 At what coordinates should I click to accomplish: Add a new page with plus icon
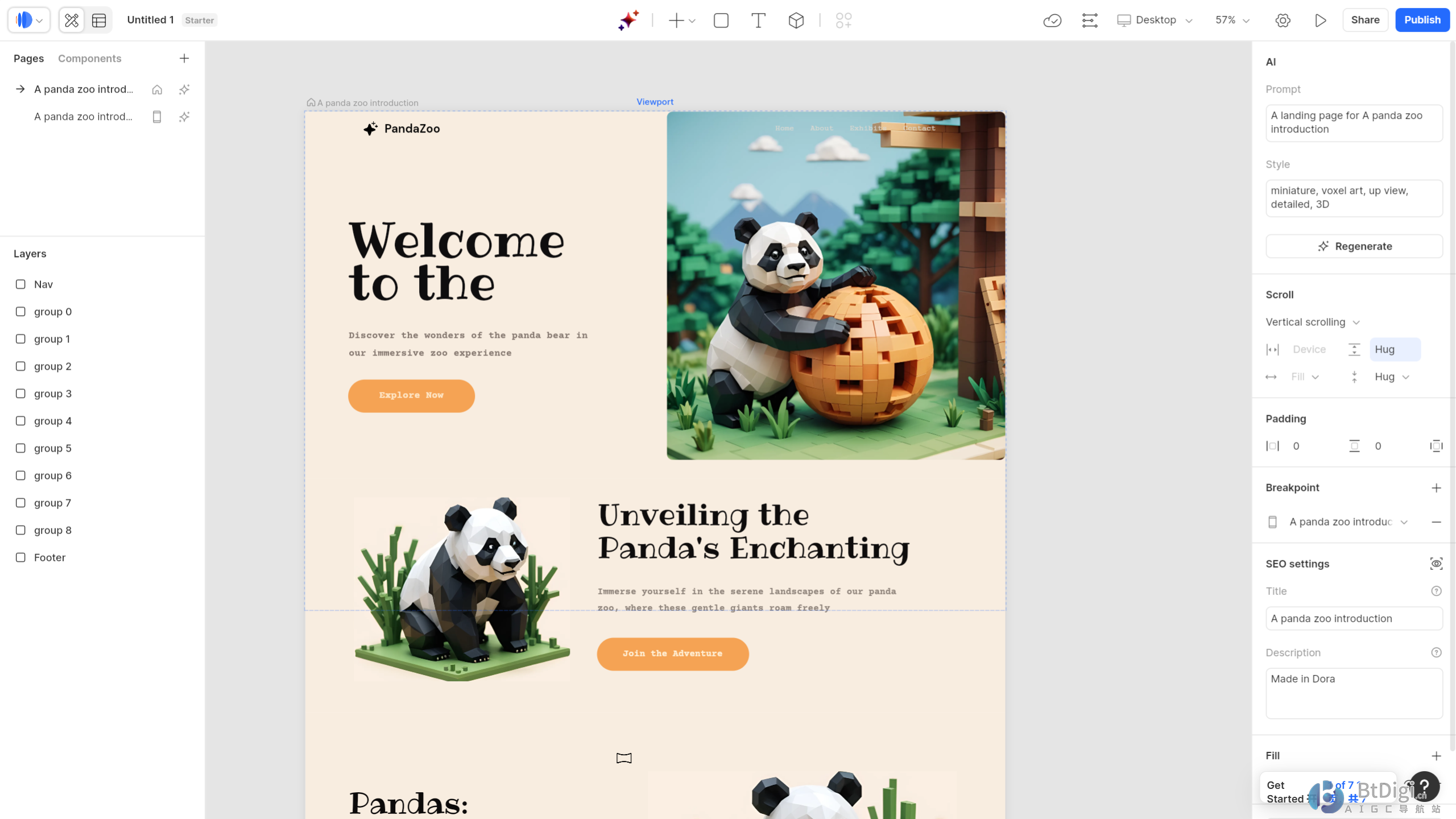point(184,59)
